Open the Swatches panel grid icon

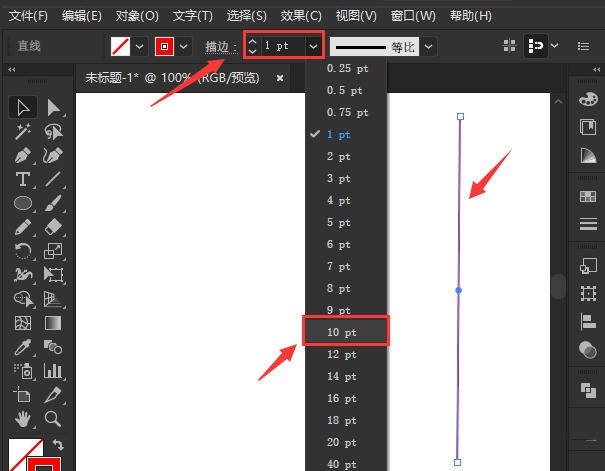588,196
